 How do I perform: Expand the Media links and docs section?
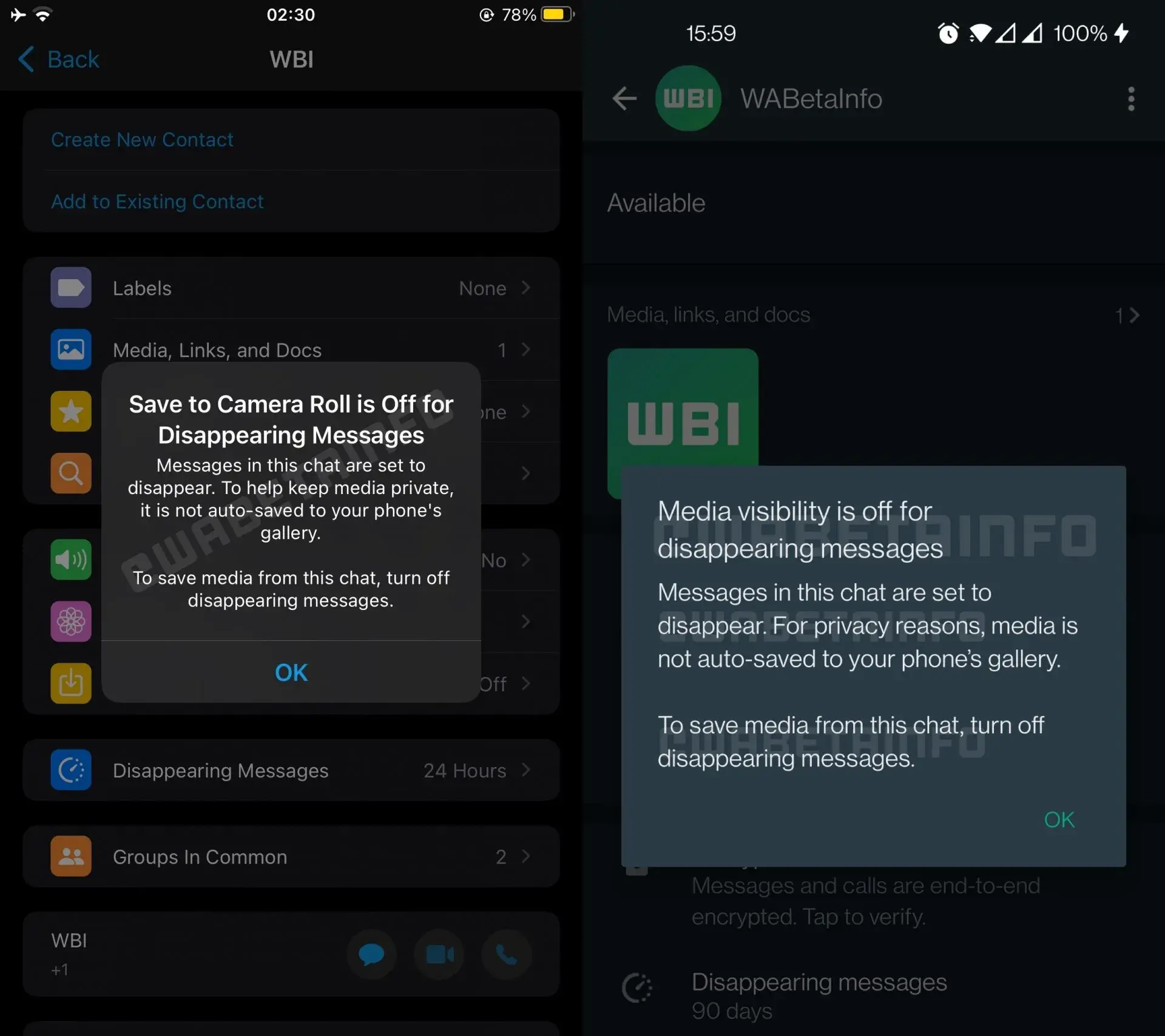pos(1131,314)
